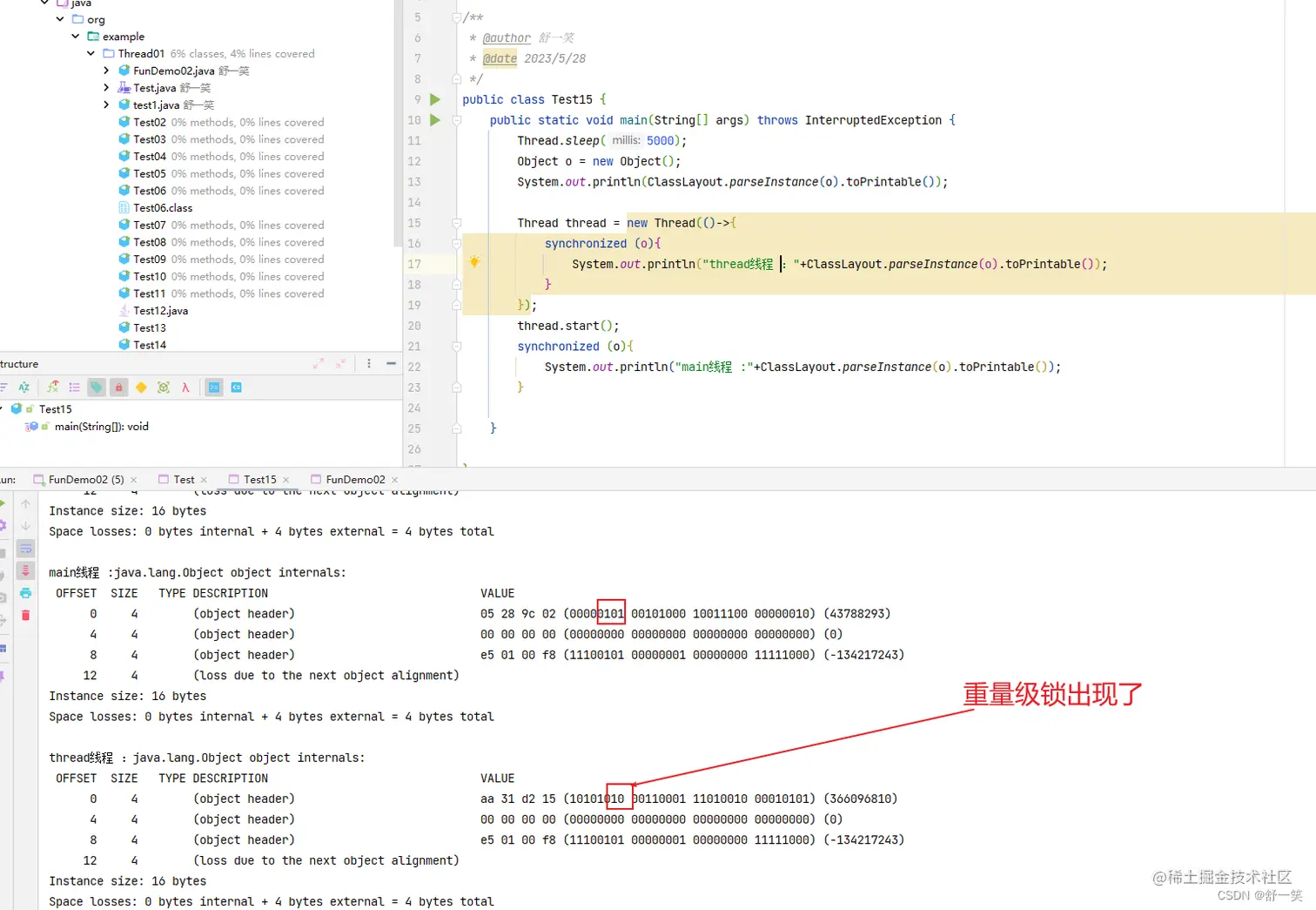This screenshot has height=910, width=1316.
Task: Expand the FunDemo02.java tree node
Action: pyautogui.click(x=106, y=71)
